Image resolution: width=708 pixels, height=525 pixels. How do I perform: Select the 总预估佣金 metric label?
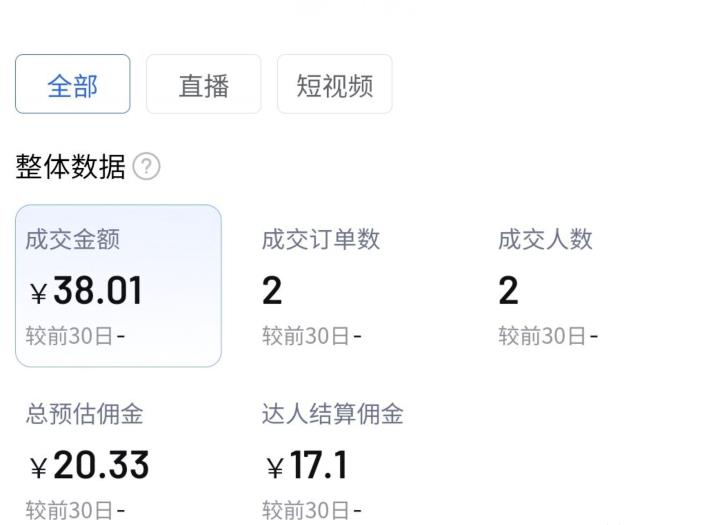pyautogui.click(x=84, y=414)
